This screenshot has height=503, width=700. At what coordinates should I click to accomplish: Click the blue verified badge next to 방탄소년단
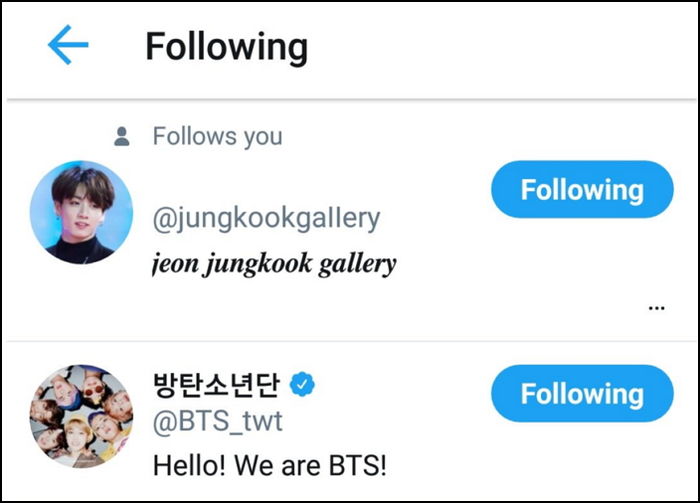point(301,383)
